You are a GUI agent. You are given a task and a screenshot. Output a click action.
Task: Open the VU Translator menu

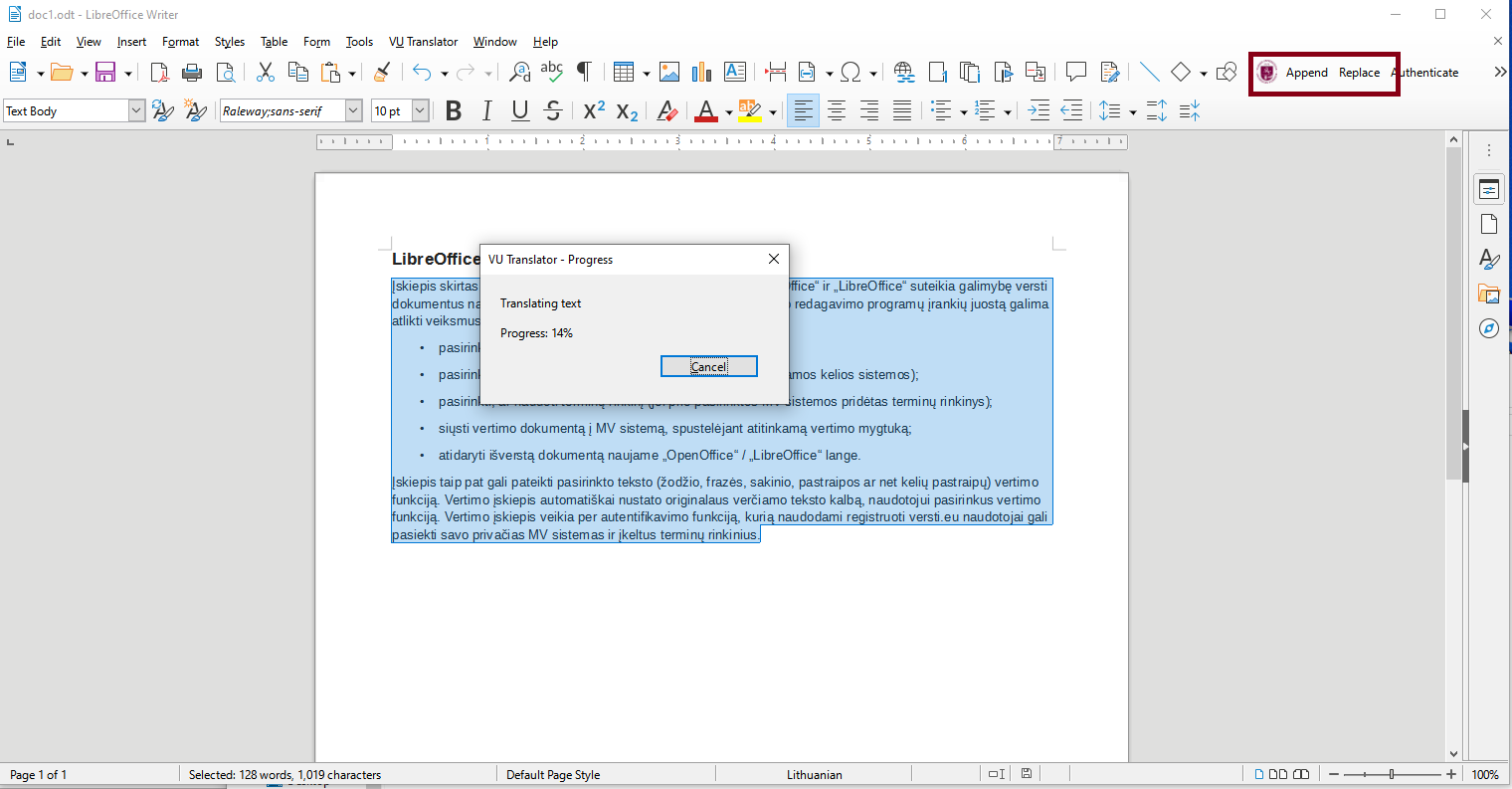[x=424, y=42]
